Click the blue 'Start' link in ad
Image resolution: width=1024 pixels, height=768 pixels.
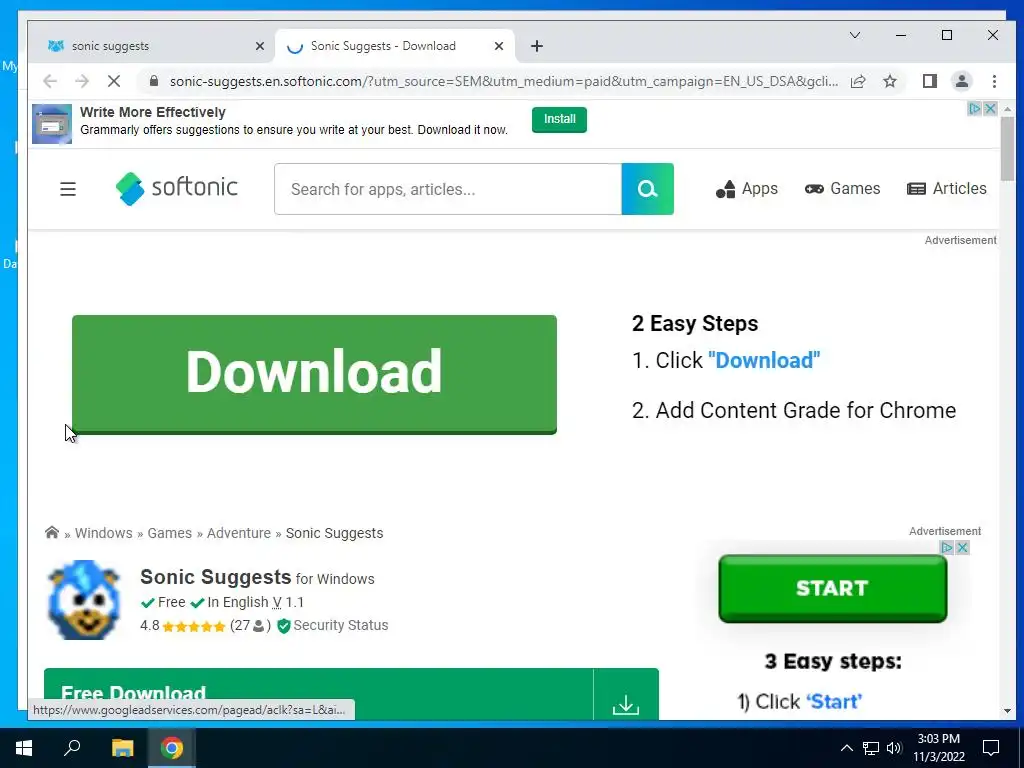click(x=833, y=701)
